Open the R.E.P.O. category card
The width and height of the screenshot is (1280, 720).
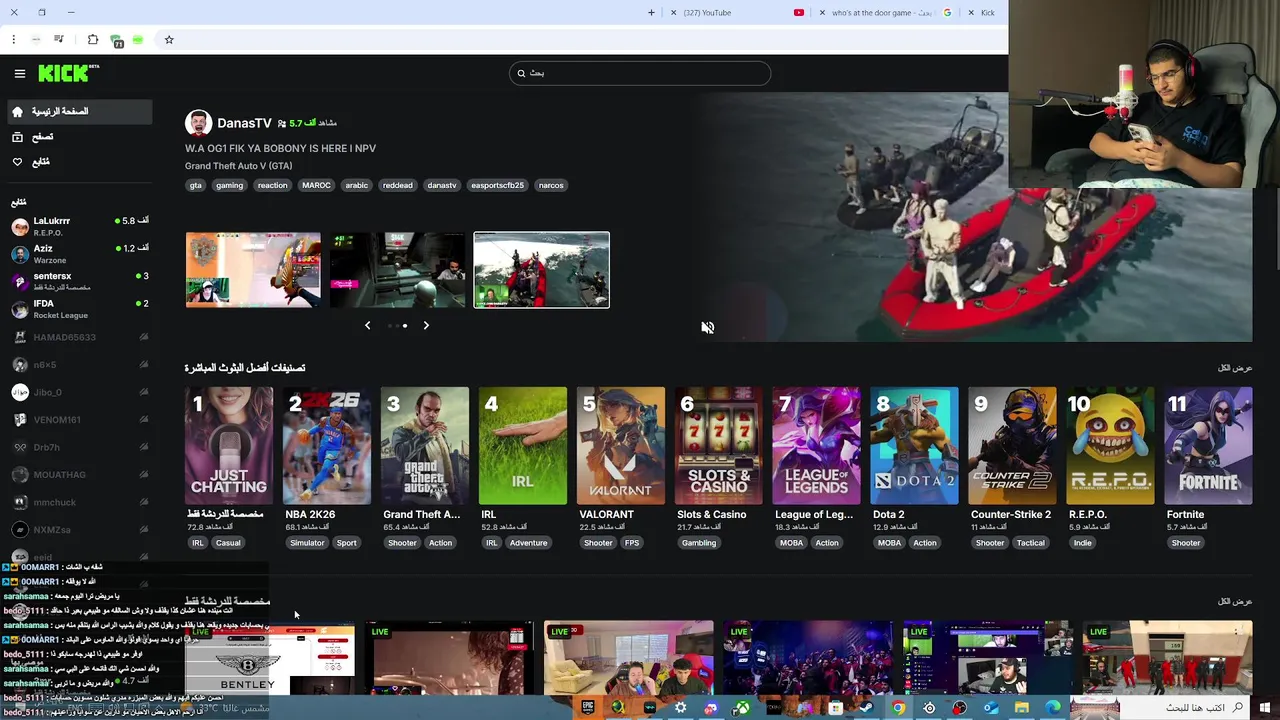[x=1111, y=446]
